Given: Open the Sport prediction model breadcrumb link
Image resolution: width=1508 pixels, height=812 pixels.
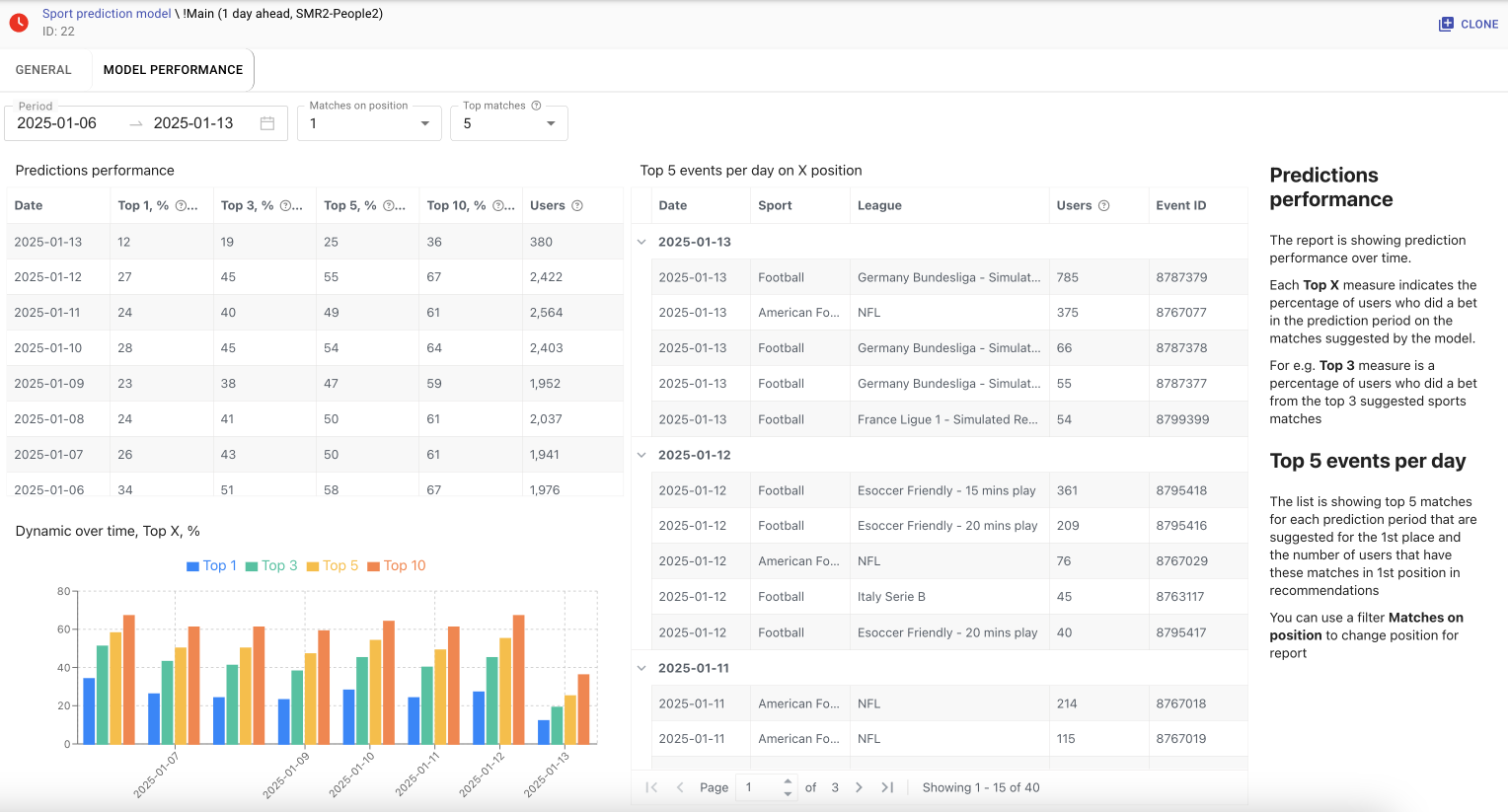Looking at the screenshot, I should 107,14.
